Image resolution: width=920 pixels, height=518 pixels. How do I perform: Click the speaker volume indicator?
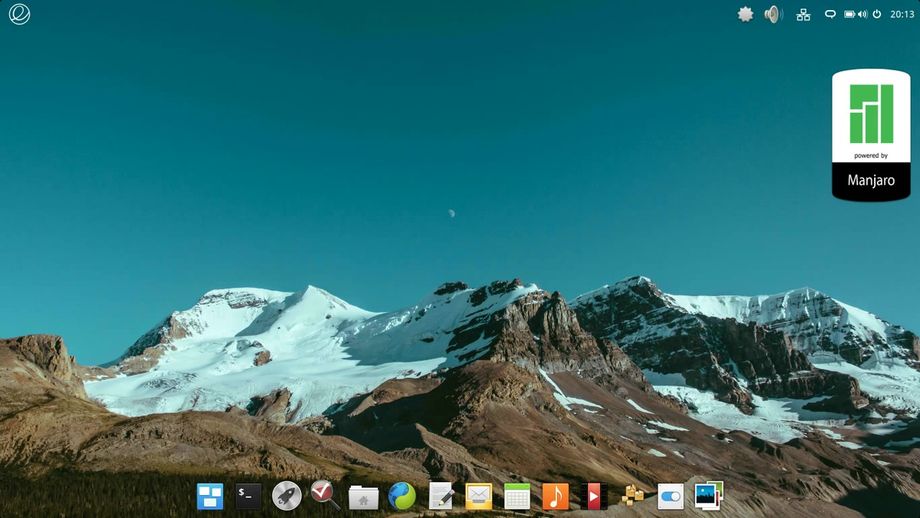tap(772, 14)
